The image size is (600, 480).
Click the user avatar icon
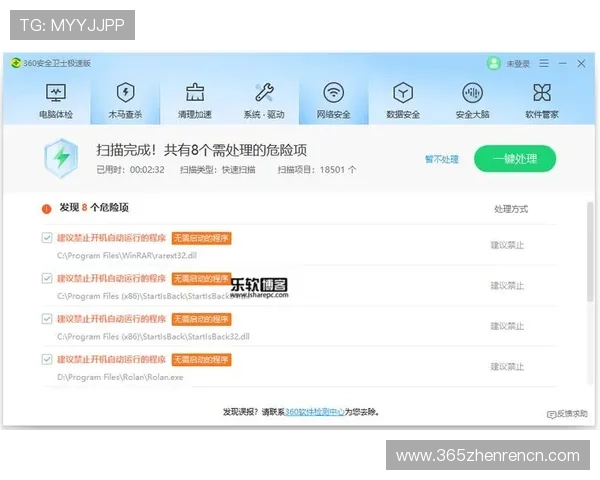494,63
